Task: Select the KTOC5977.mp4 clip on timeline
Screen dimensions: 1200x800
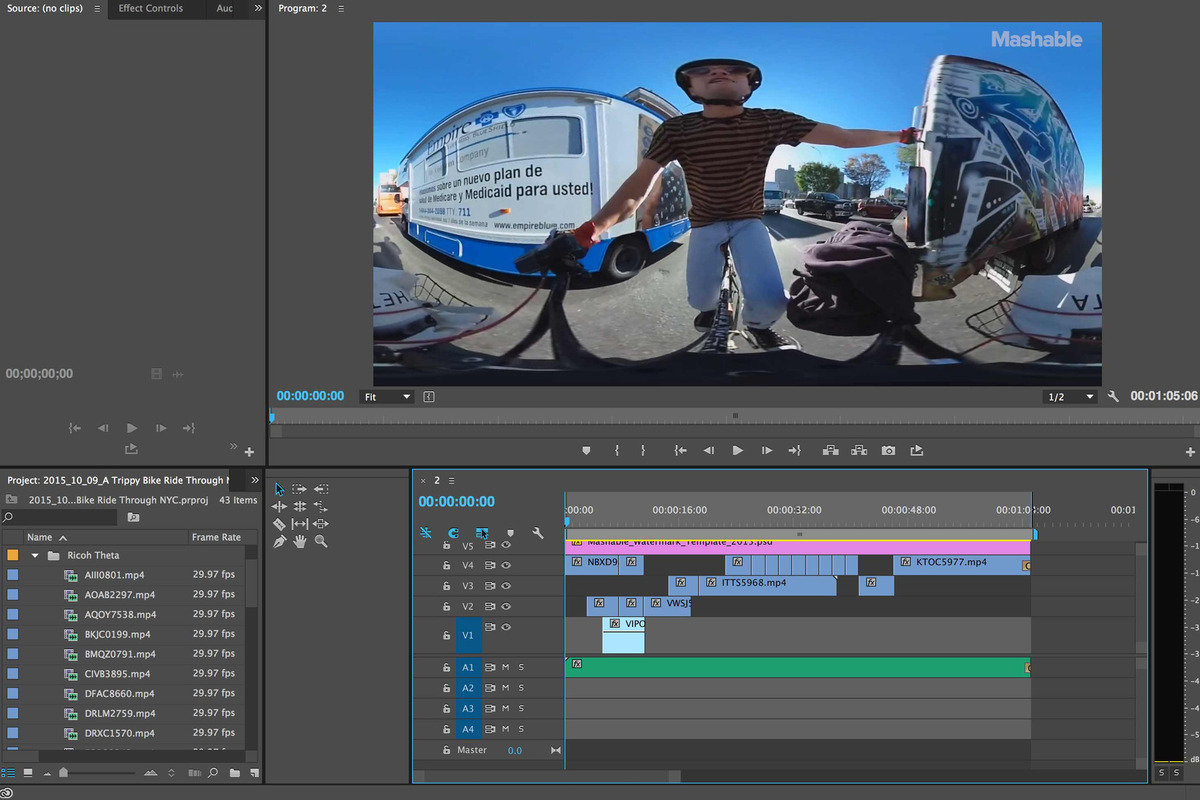Action: point(958,563)
